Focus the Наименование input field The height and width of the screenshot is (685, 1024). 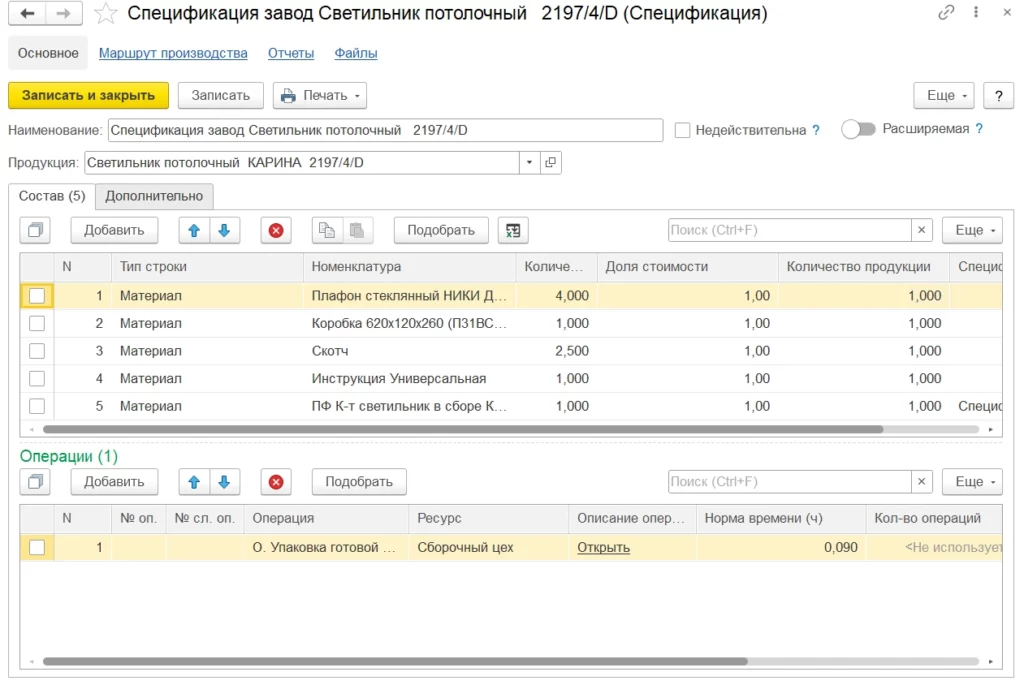[x=385, y=130]
